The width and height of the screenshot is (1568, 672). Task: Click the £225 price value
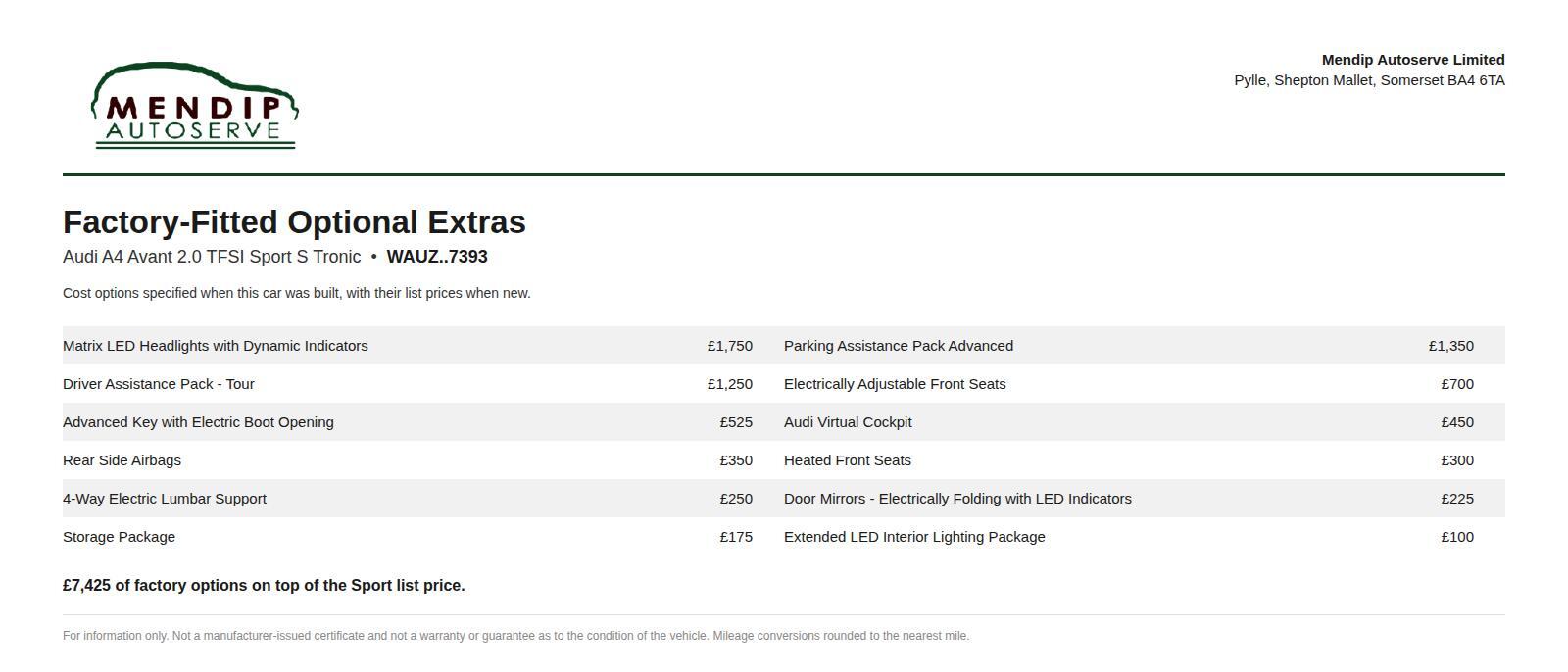pyautogui.click(x=1457, y=499)
